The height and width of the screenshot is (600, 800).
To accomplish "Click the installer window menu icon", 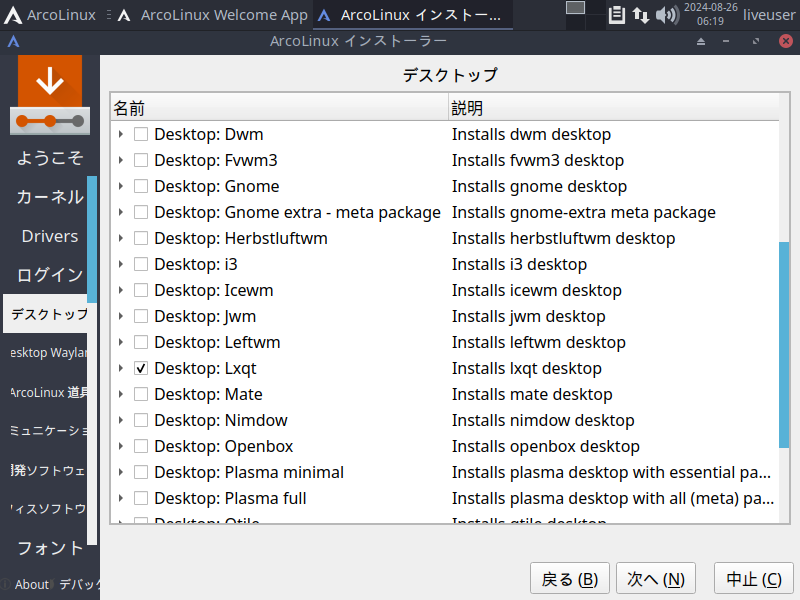I will tap(13, 42).
